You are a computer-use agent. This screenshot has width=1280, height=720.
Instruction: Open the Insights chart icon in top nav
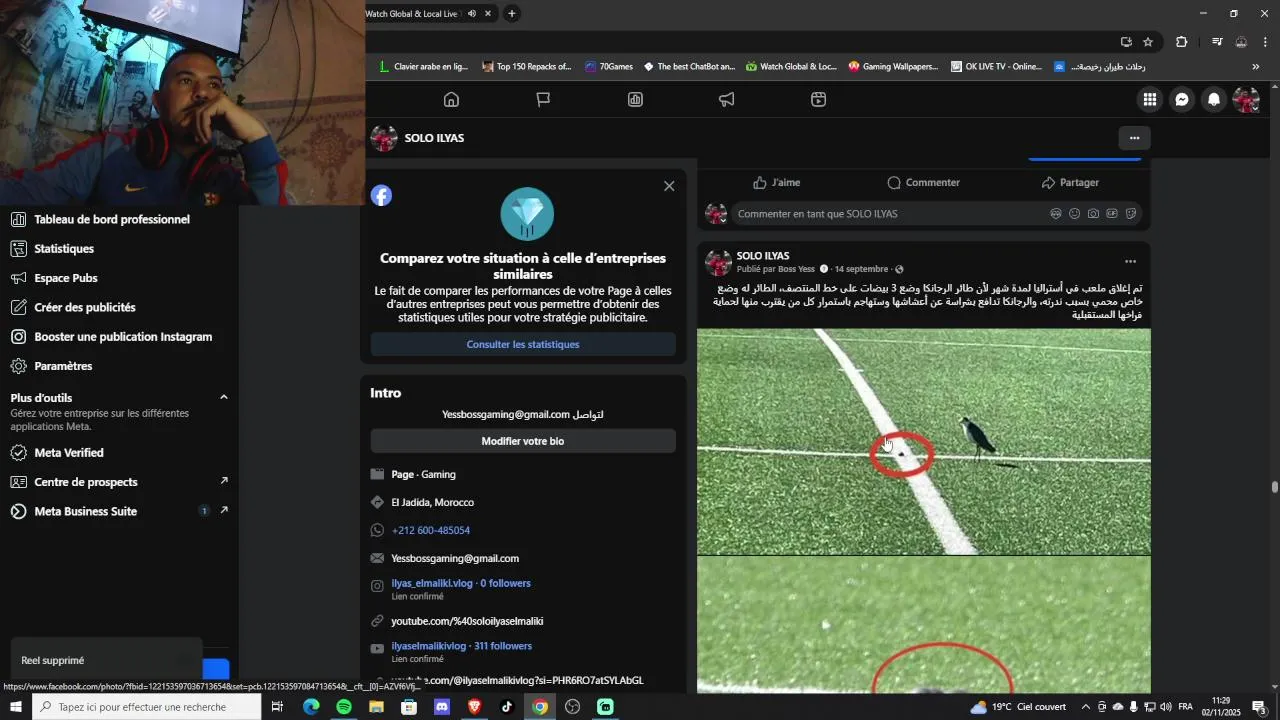coord(635,100)
